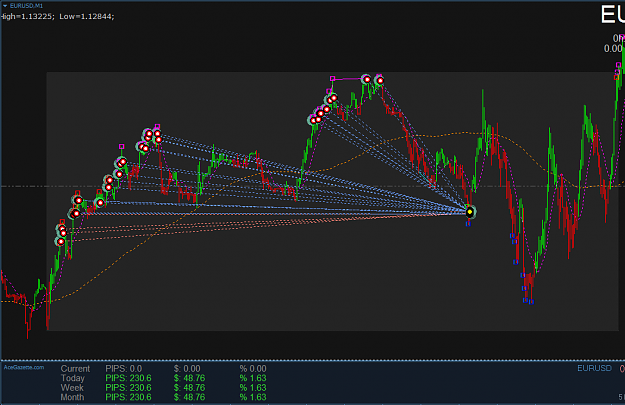Select the Month row label
This screenshot has width=625, height=405.
point(72,397)
